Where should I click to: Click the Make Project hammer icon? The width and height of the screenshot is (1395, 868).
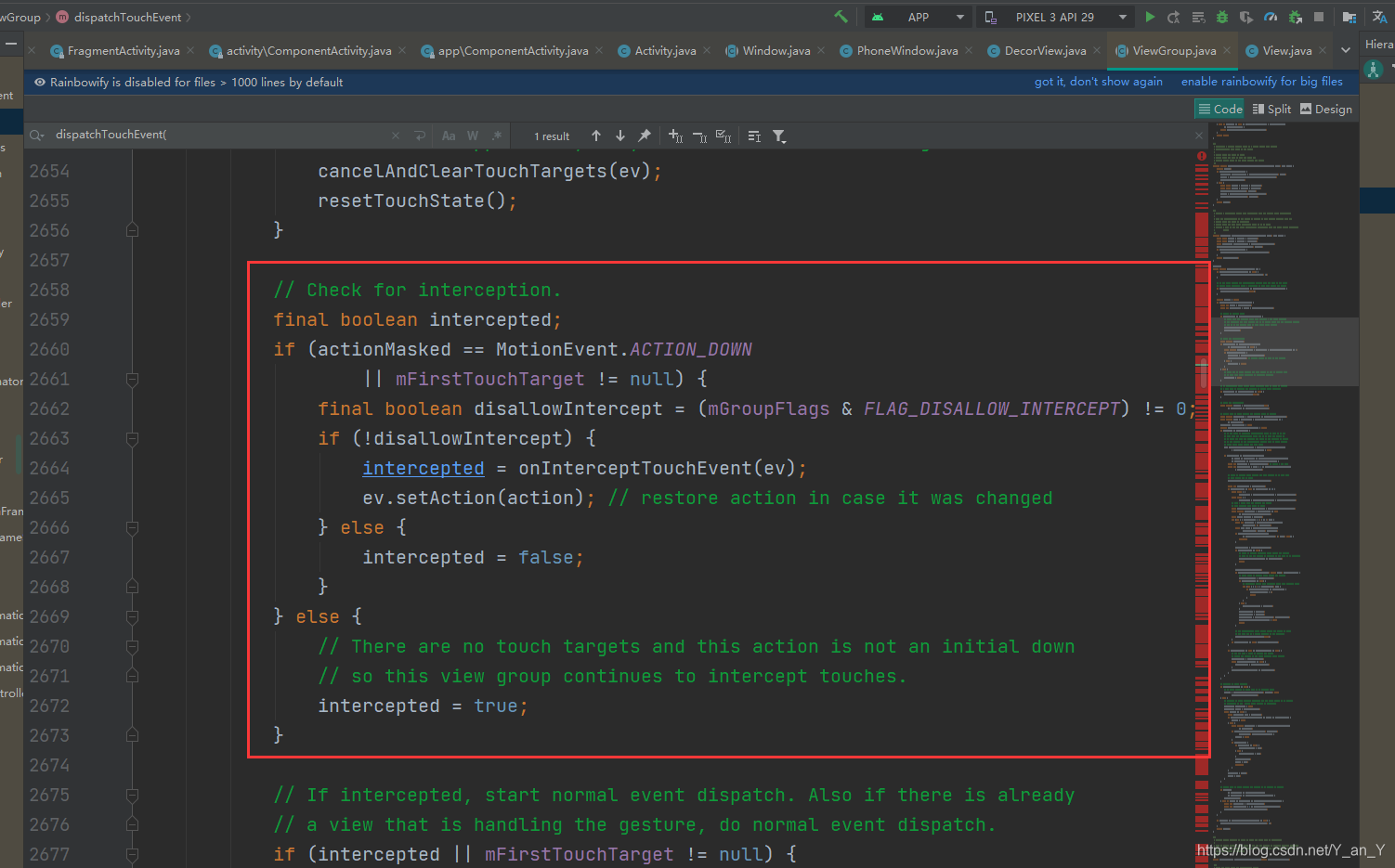[841, 17]
